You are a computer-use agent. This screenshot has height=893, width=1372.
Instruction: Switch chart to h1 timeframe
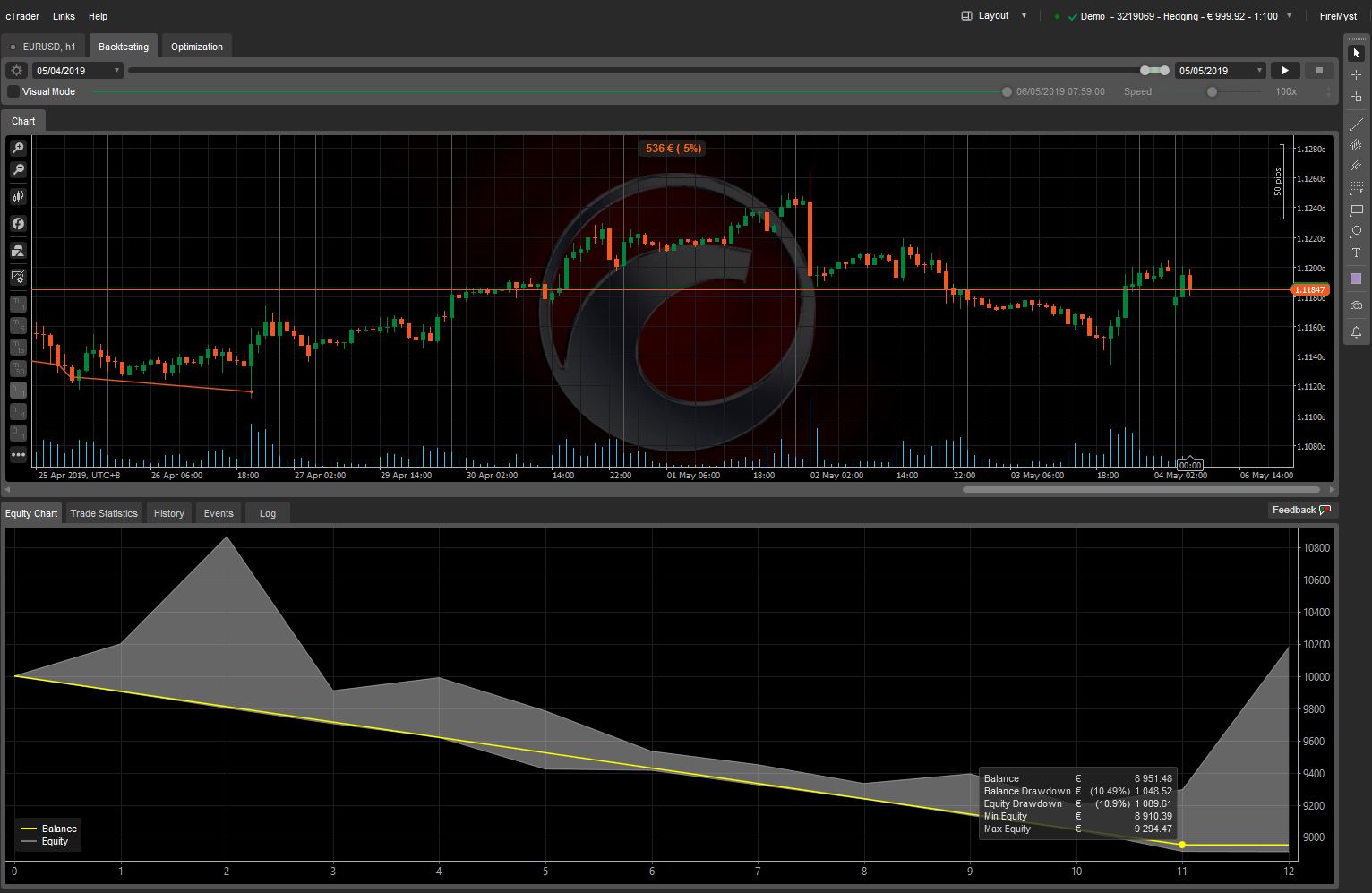(x=18, y=390)
